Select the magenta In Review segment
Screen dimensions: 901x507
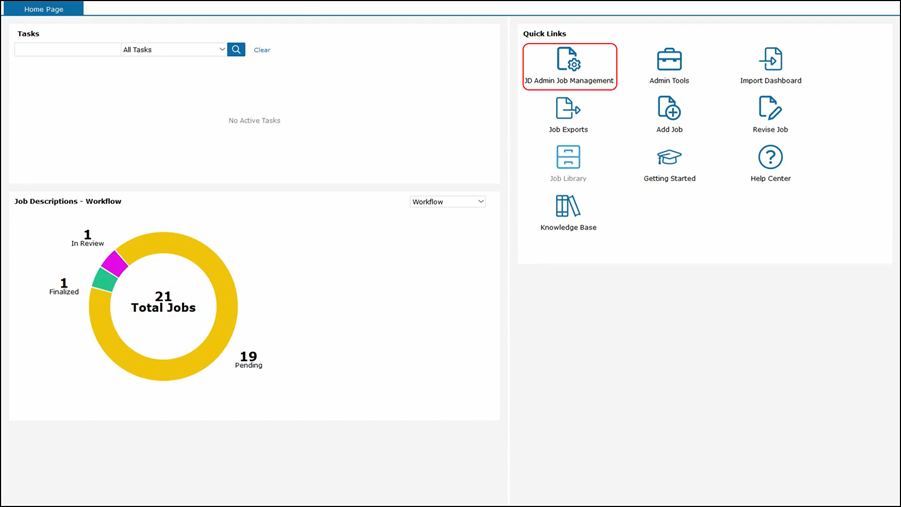114,263
